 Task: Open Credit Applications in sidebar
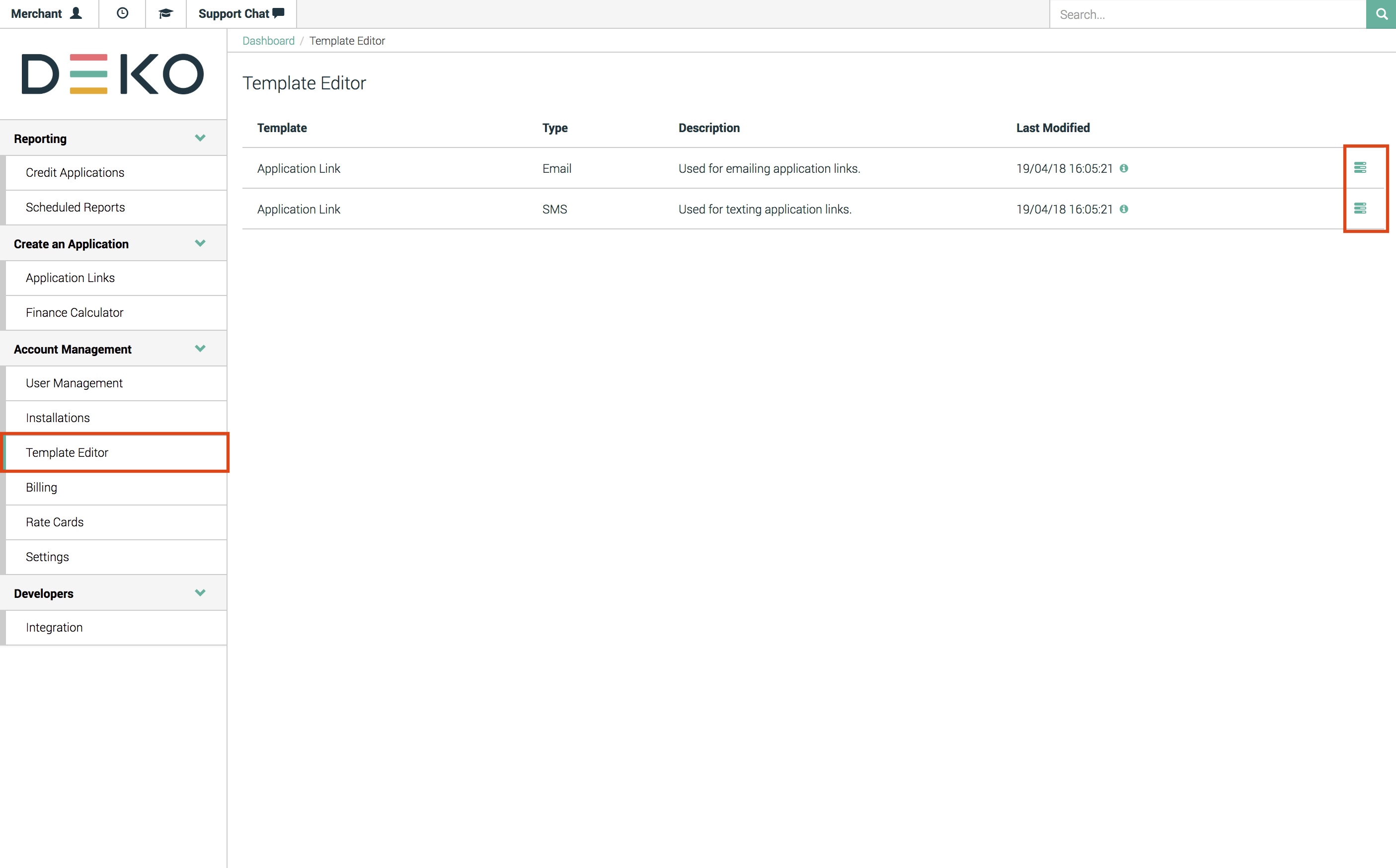(x=75, y=173)
